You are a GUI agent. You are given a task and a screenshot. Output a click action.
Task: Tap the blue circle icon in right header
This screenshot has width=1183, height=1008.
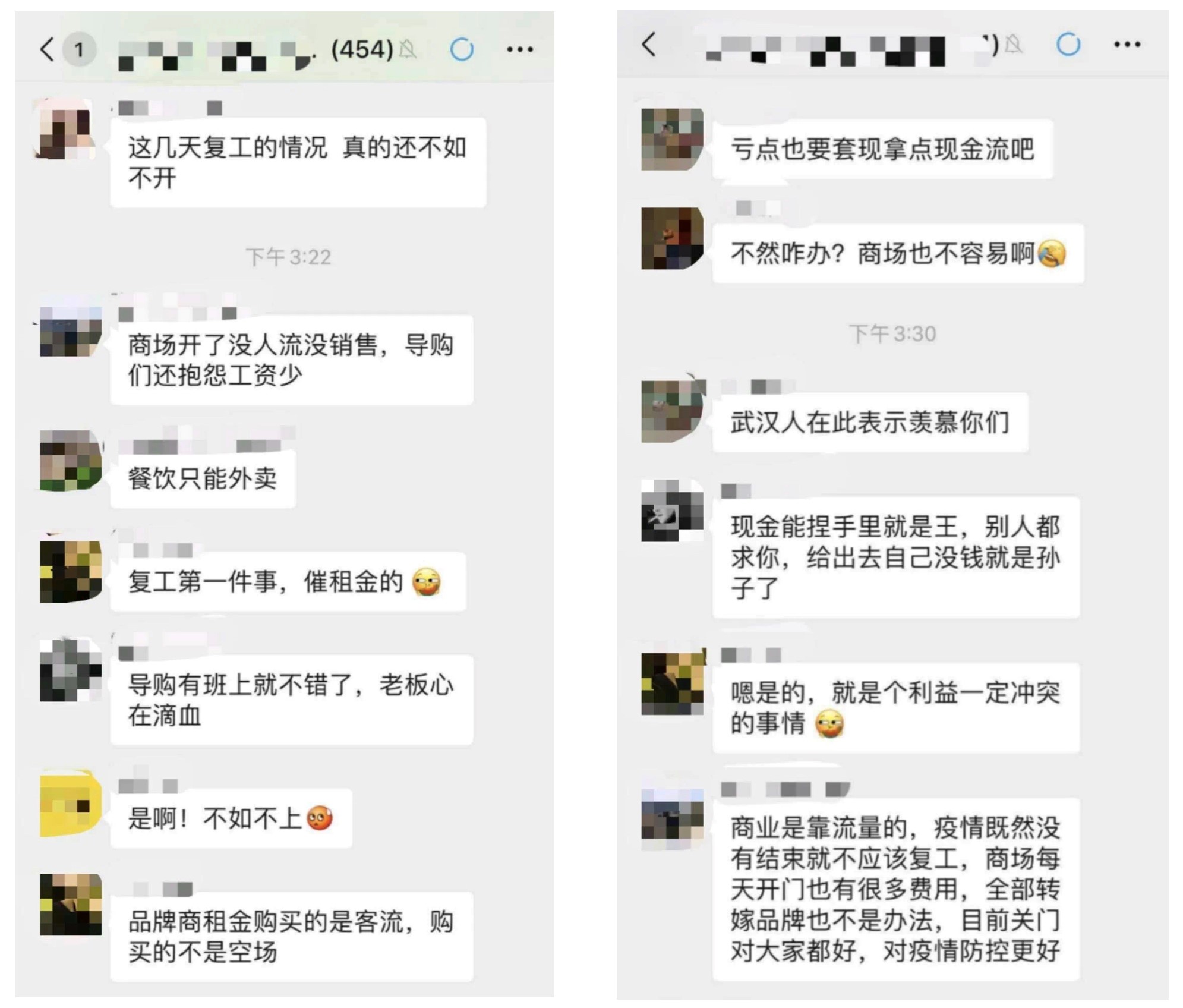click(1068, 45)
